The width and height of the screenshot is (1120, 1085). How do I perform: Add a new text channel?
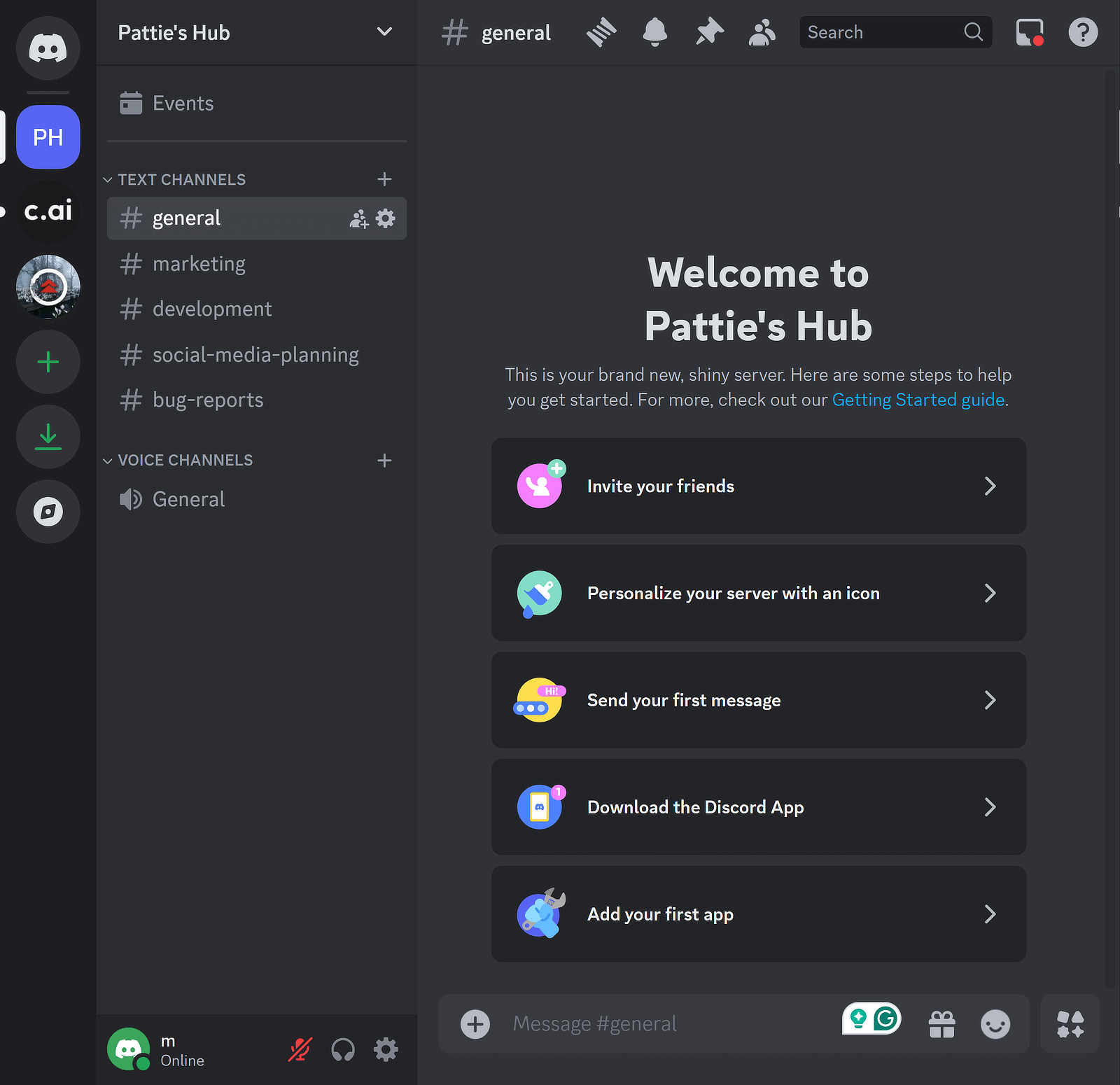[x=384, y=179]
